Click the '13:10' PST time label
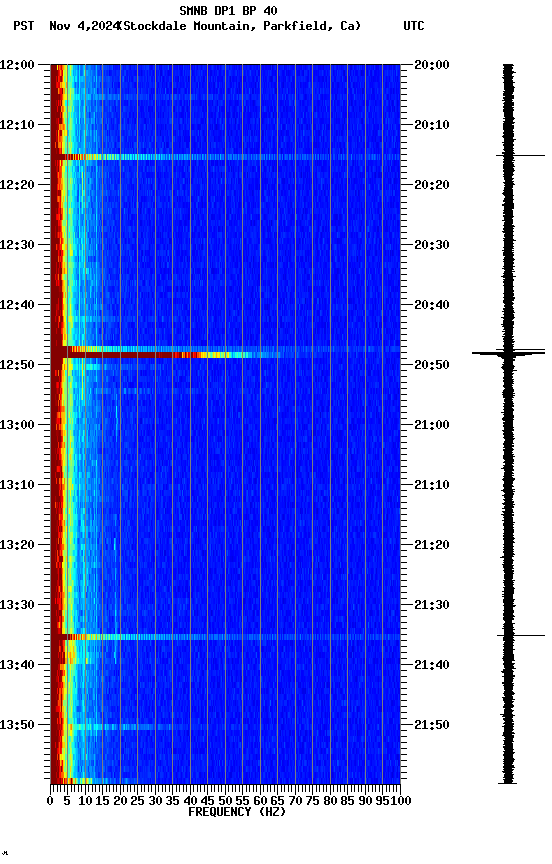The height and width of the screenshot is (864, 552). click(x=17, y=485)
